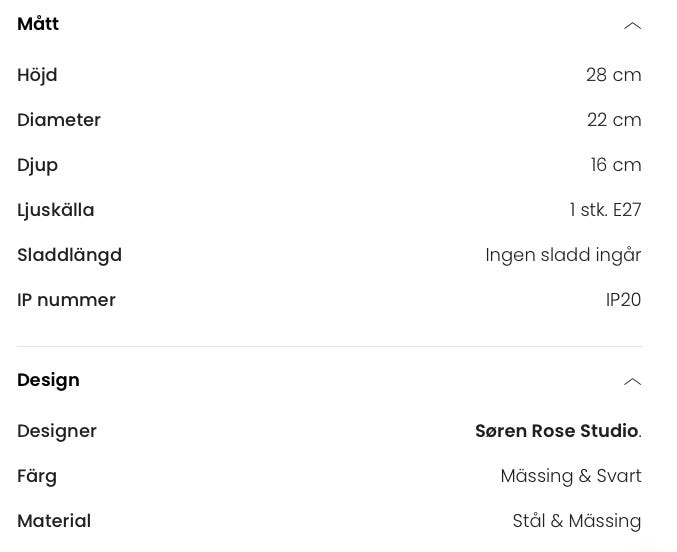Select the Ingen sladd ingår text
677x552 pixels.
563,255
